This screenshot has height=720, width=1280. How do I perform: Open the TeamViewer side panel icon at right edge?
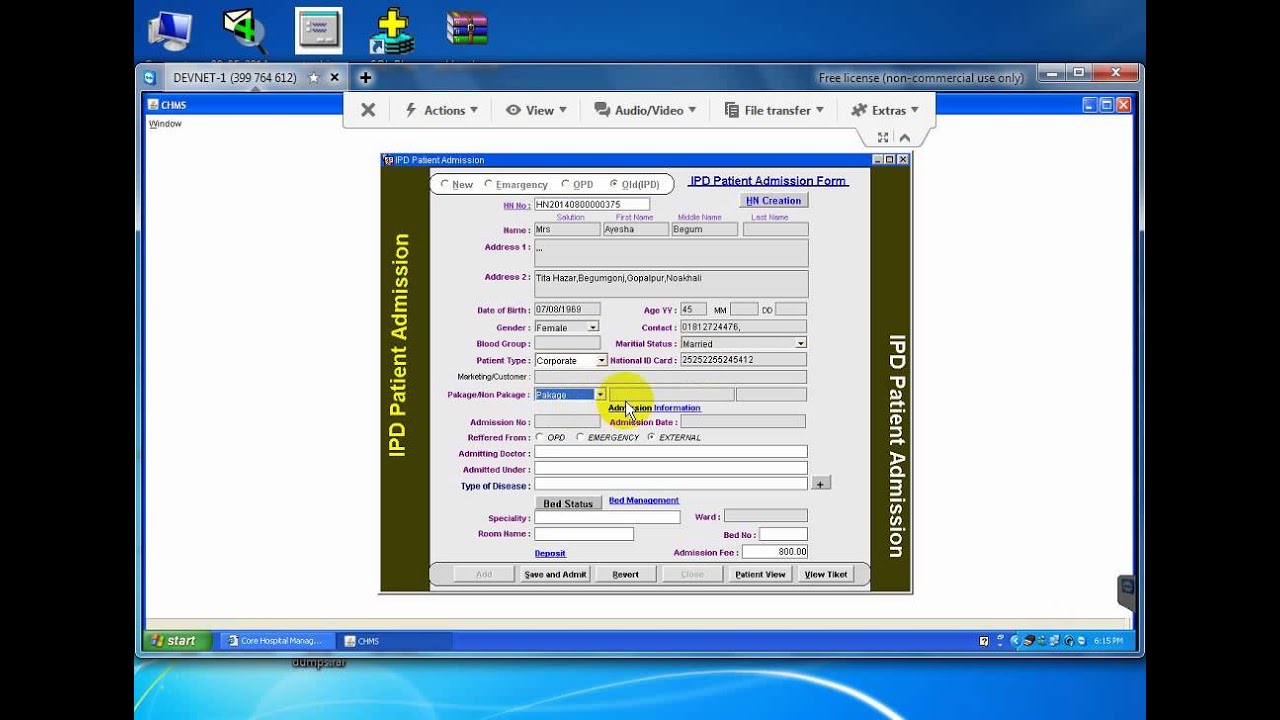pos(1127,588)
